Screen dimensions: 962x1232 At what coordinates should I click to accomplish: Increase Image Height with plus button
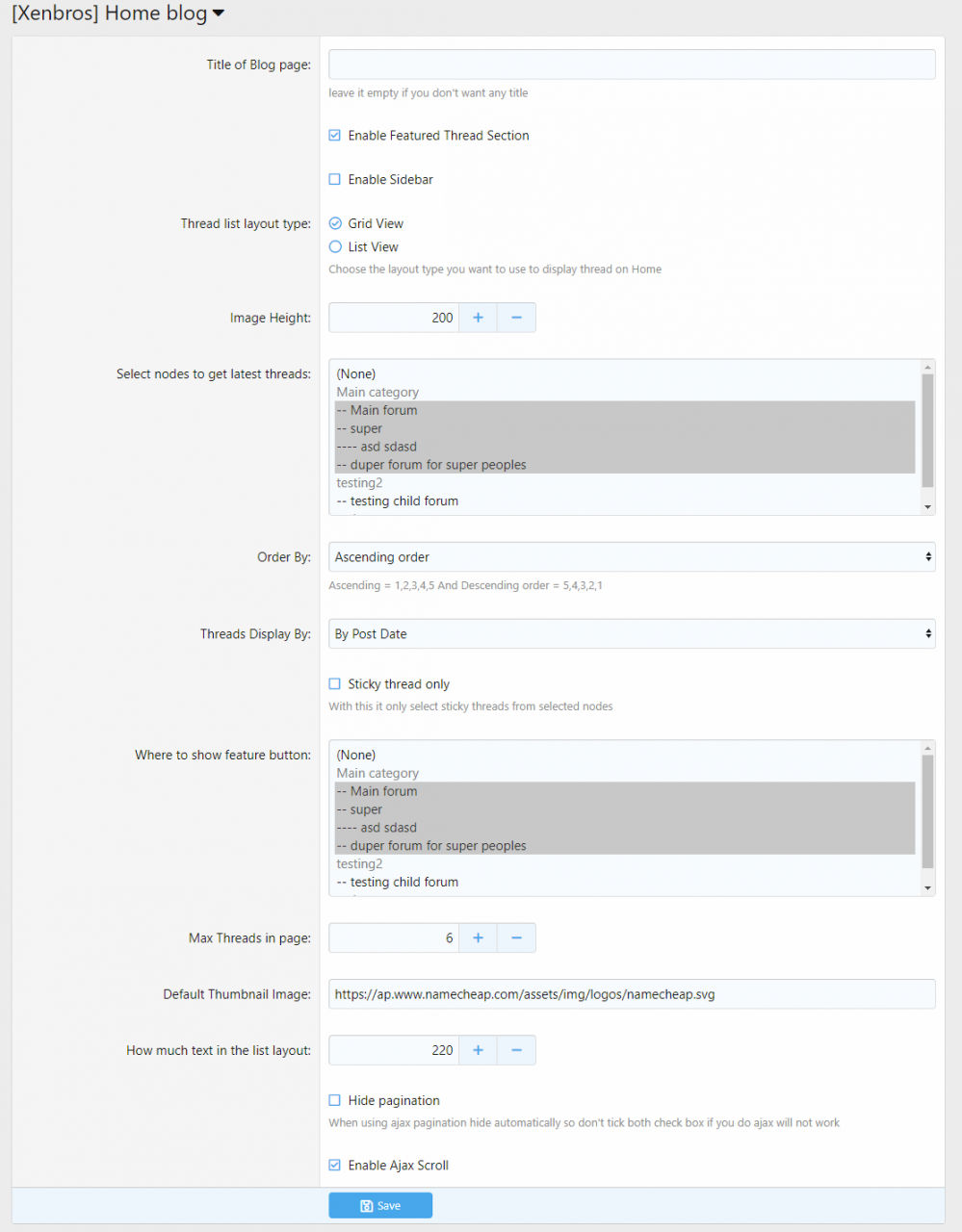[478, 318]
